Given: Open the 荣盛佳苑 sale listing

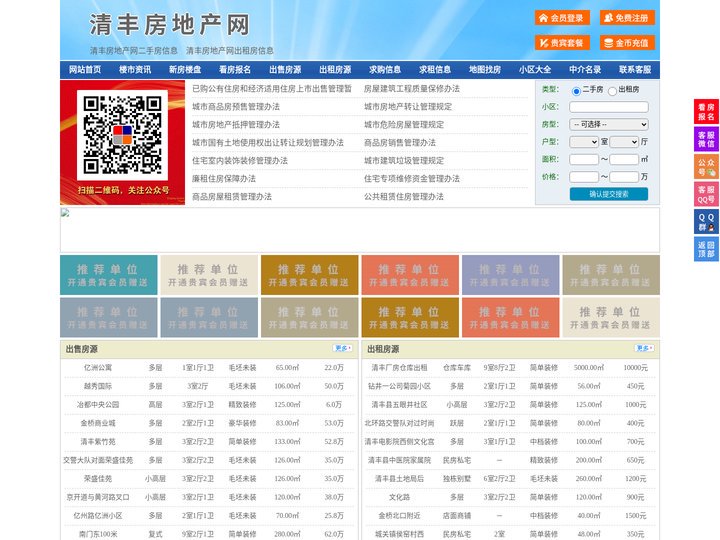Looking at the screenshot, I should pyautogui.click(x=98, y=478).
